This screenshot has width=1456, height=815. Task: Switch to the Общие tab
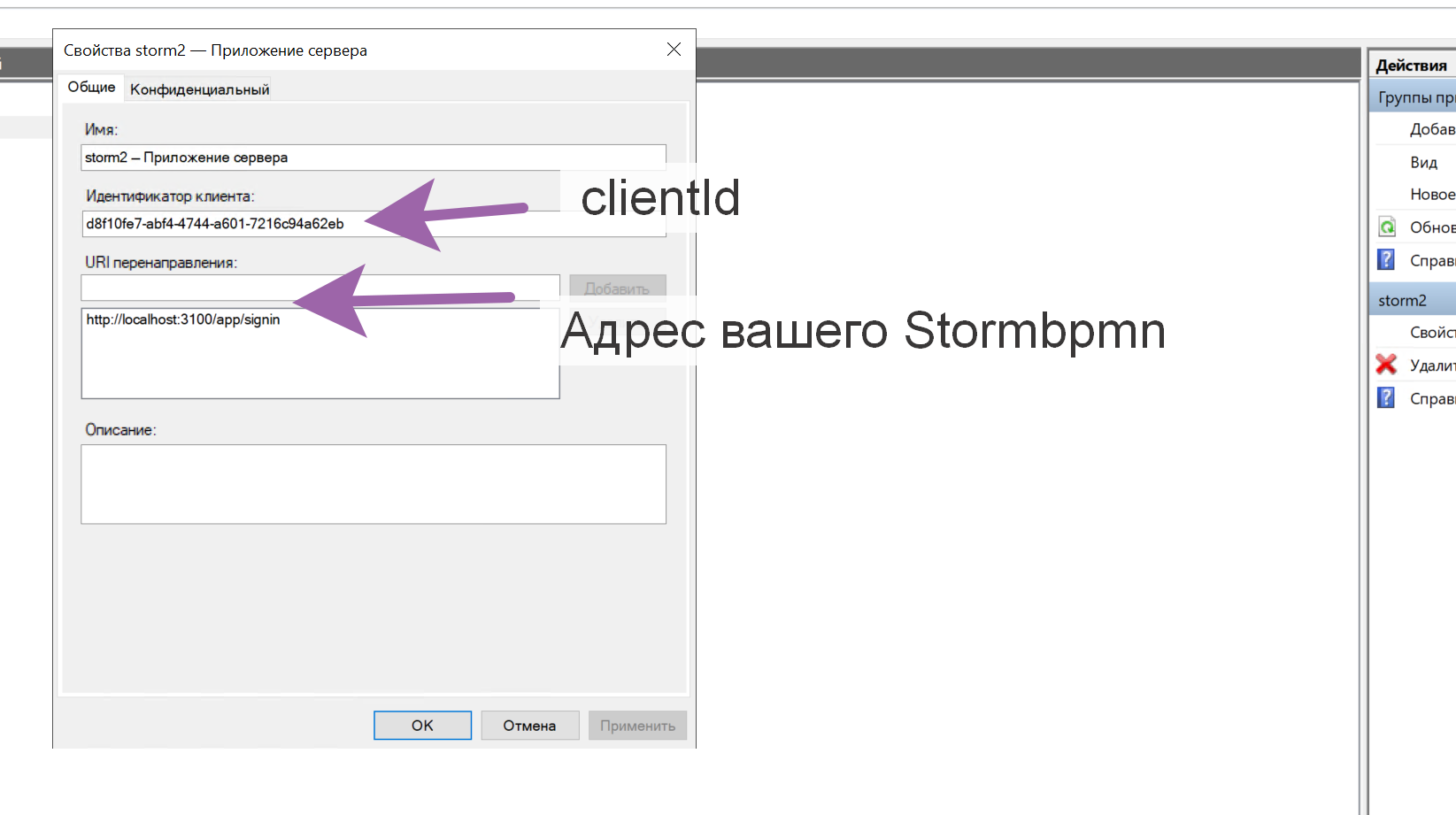[91, 88]
